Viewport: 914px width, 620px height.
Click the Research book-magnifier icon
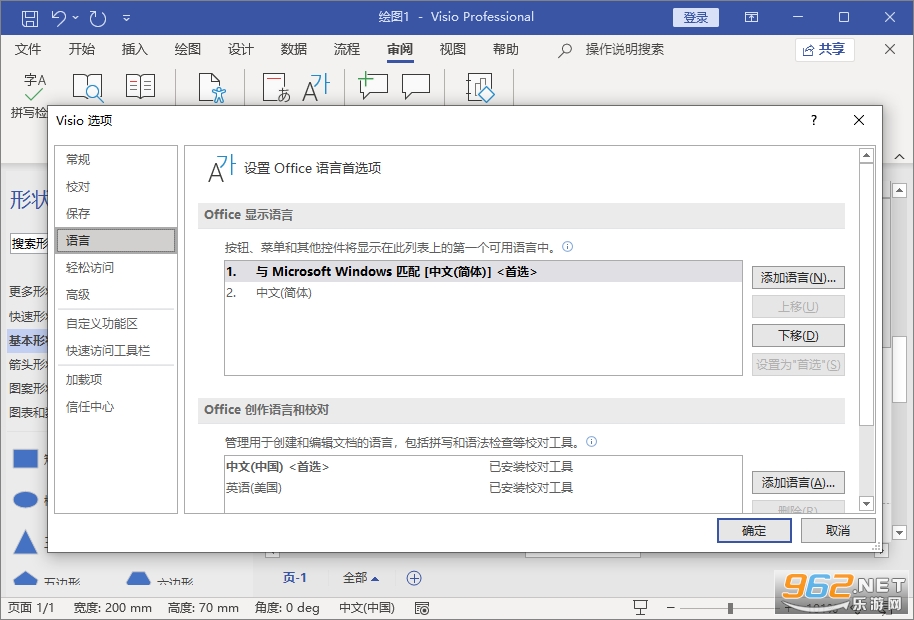[x=87, y=87]
